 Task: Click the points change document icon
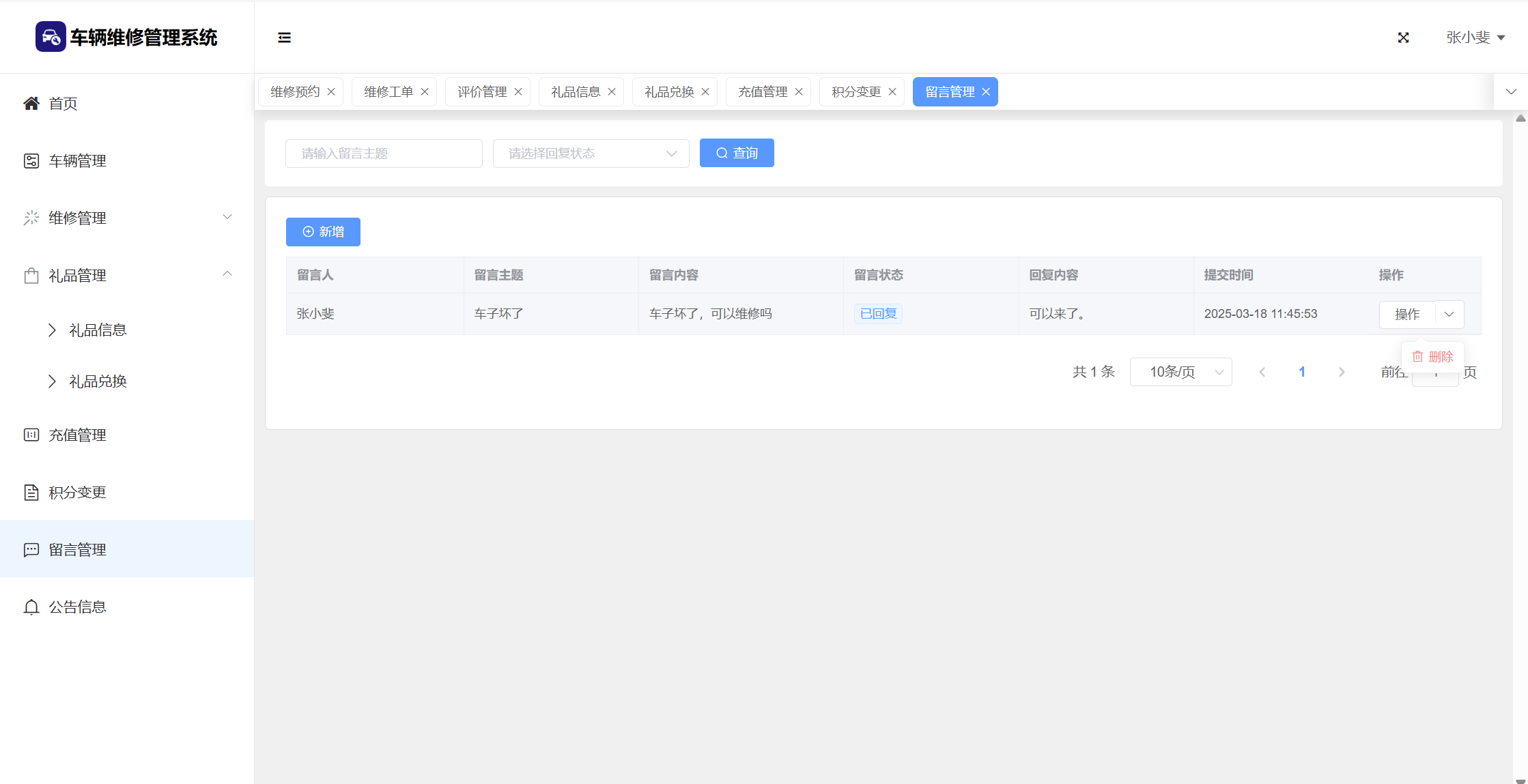(x=31, y=492)
